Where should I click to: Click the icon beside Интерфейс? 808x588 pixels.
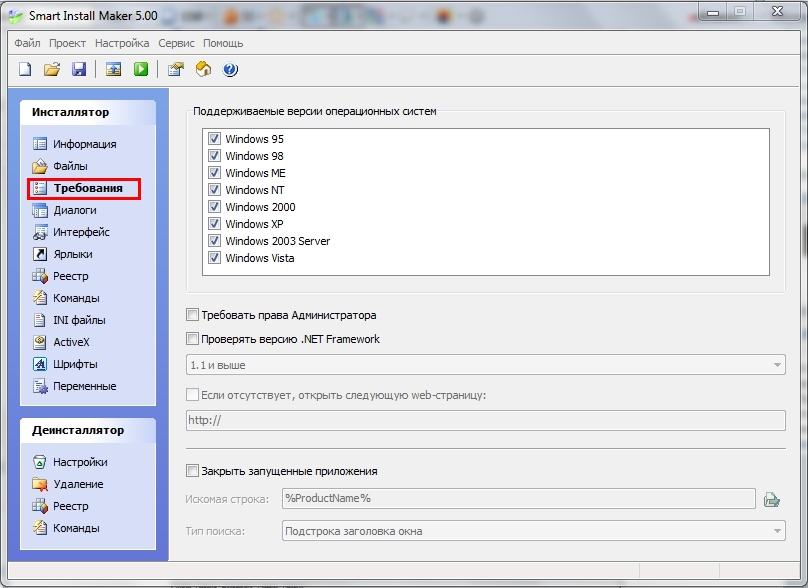[40, 232]
